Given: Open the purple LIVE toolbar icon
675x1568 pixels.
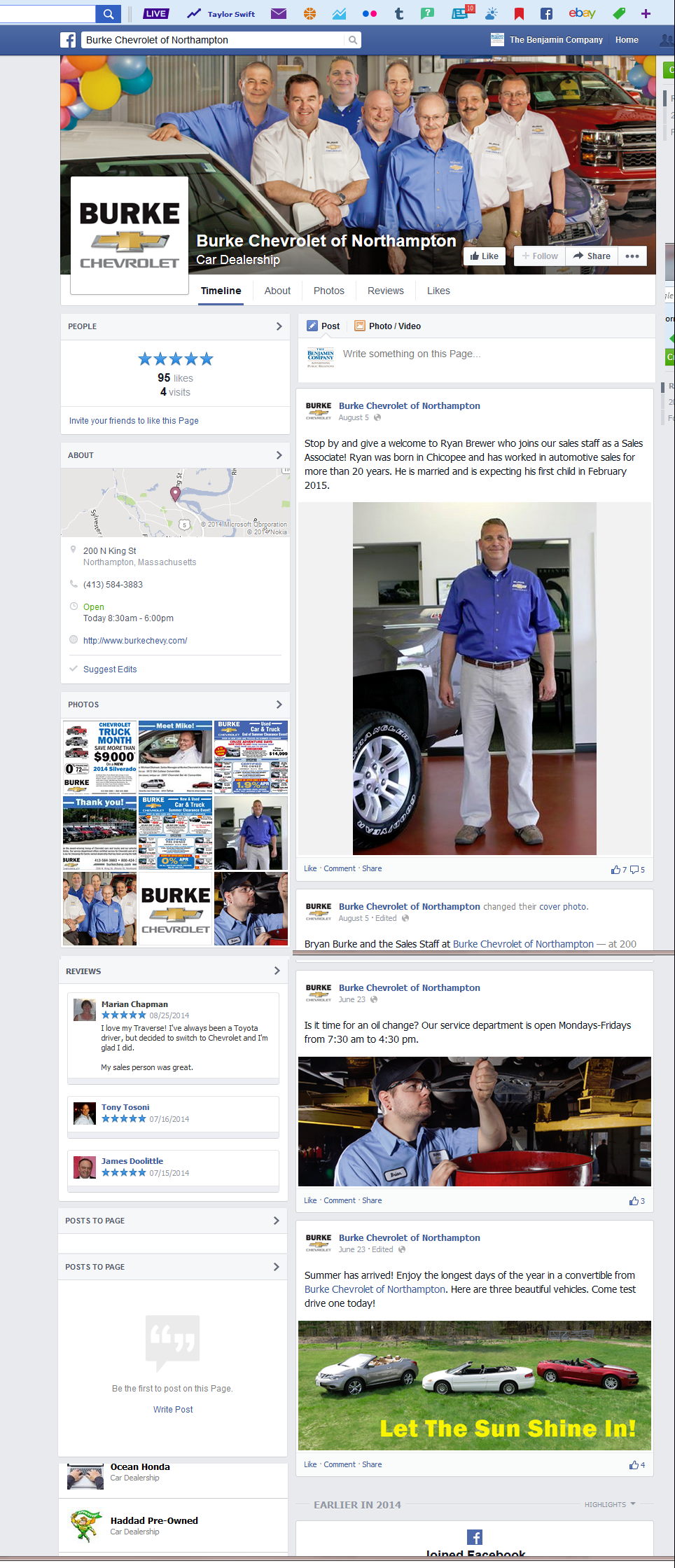Looking at the screenshot, I should [155, 13].
